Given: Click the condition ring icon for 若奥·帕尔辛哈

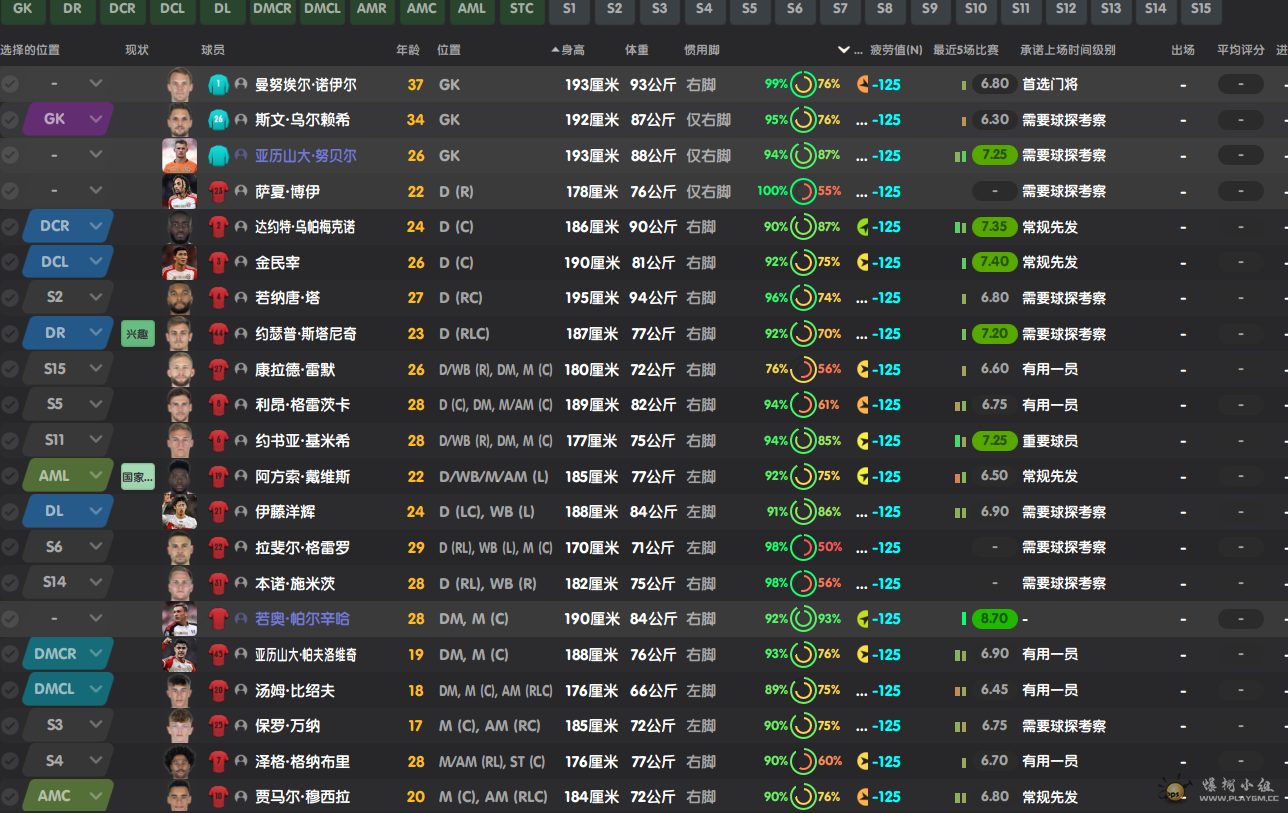Looking at the screenshot, I should (x=803, y=619).
